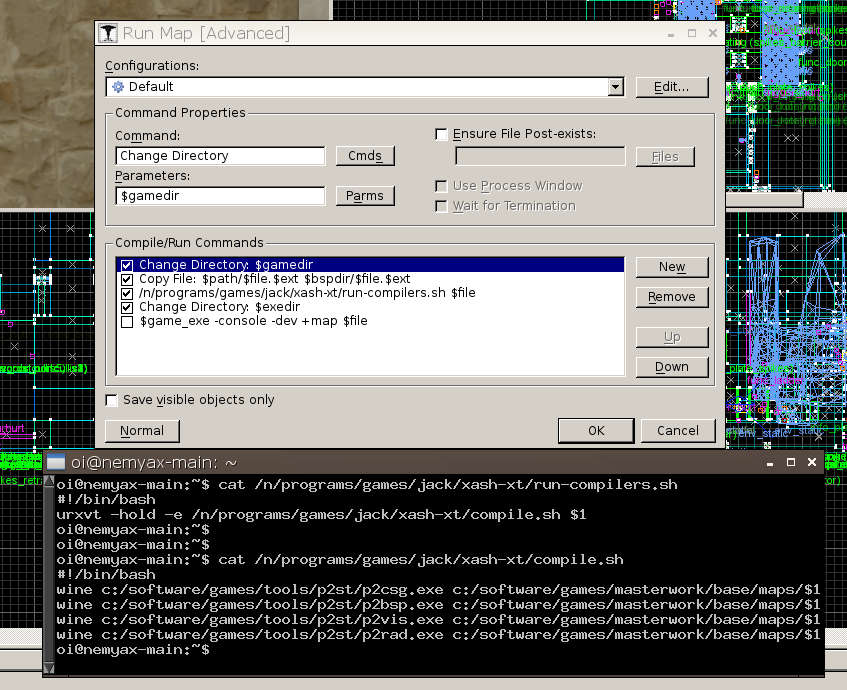
Task: Click the New command button
Action: click(x=672, y=267)
